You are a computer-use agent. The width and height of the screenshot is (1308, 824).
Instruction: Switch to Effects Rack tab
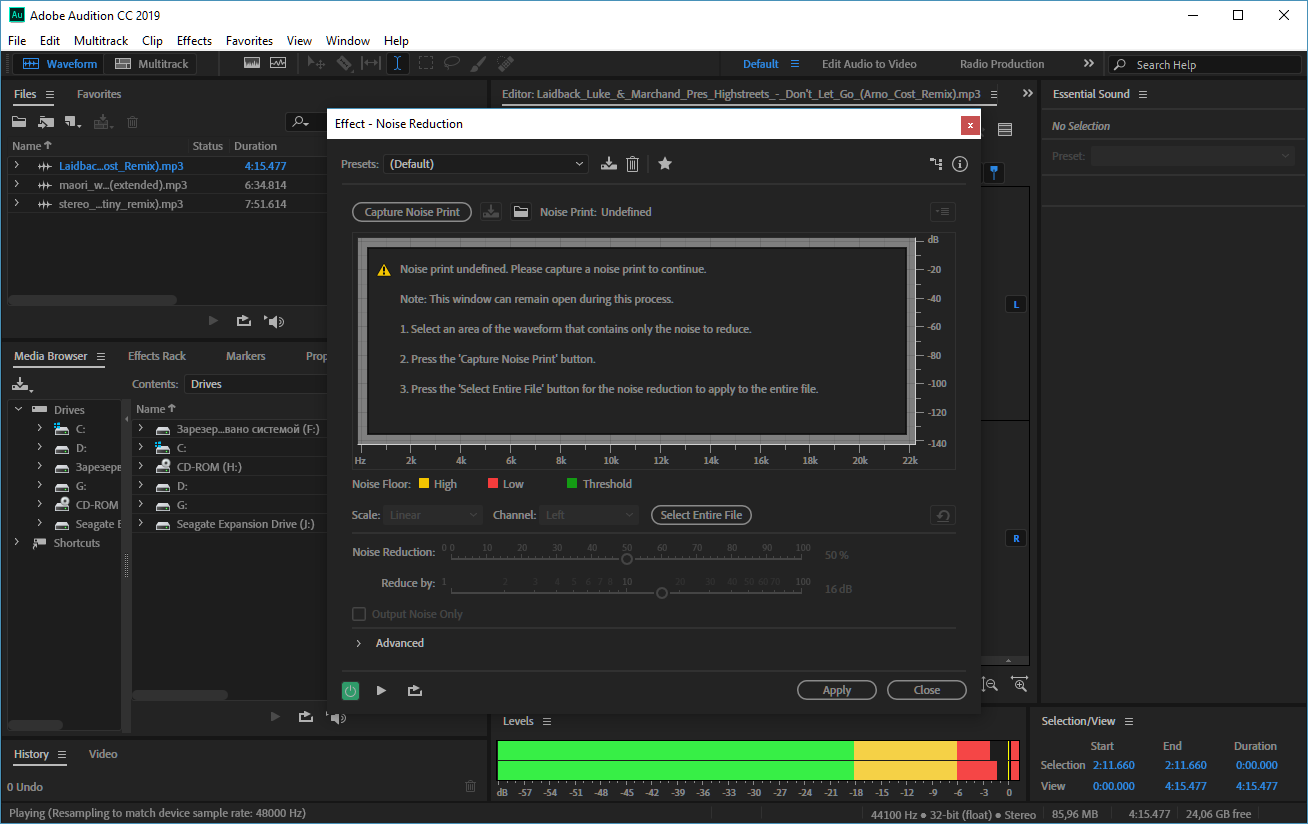(x=157, y=356)
